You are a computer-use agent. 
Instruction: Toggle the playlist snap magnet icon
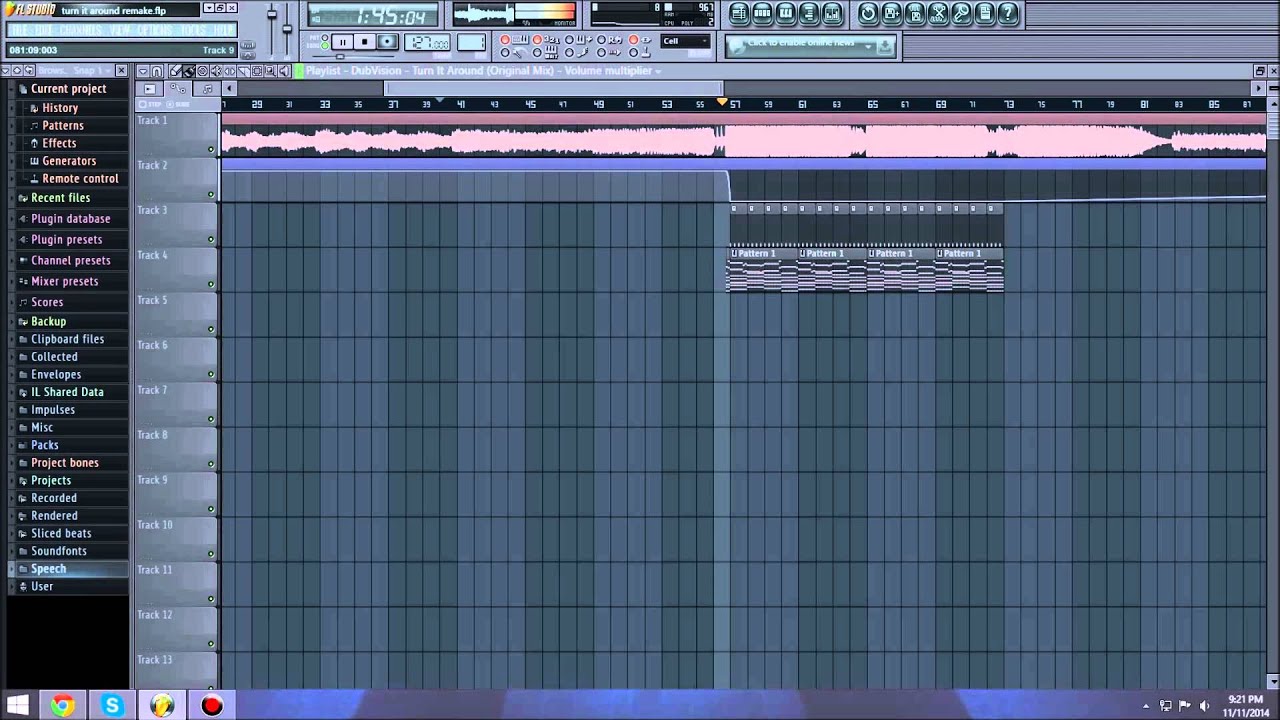point(157,71)
